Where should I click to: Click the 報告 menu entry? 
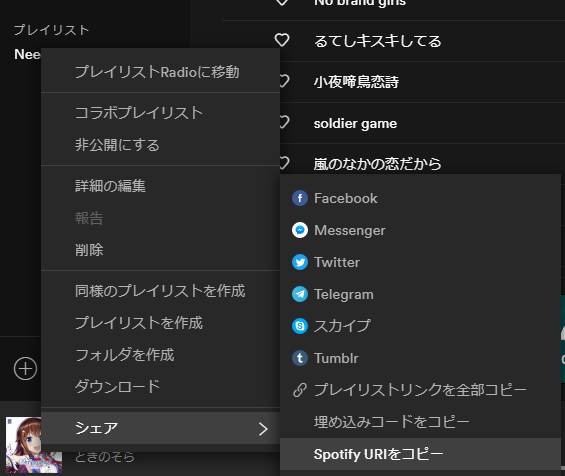pos(160,218)
